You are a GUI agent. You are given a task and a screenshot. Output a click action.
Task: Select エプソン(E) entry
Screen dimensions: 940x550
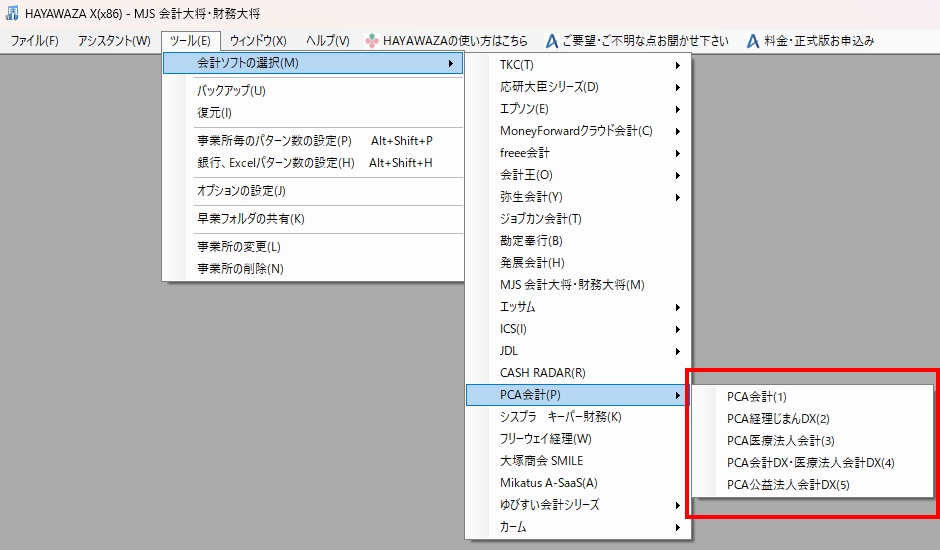(x=578, y=109)
